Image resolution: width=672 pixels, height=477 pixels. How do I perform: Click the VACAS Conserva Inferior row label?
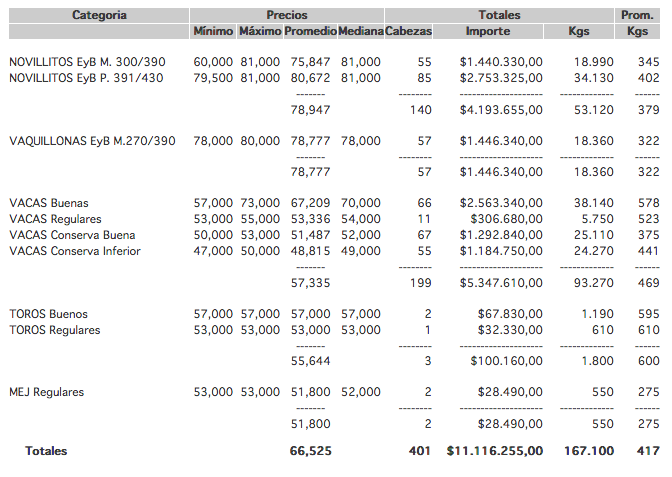coord(75,251)
